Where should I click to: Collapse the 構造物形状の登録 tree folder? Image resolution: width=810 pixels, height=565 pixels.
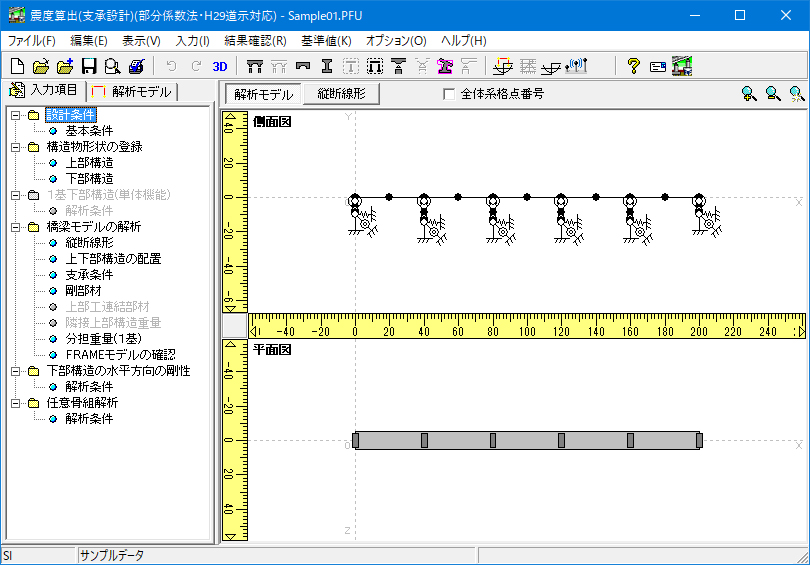tap(15, 147)
